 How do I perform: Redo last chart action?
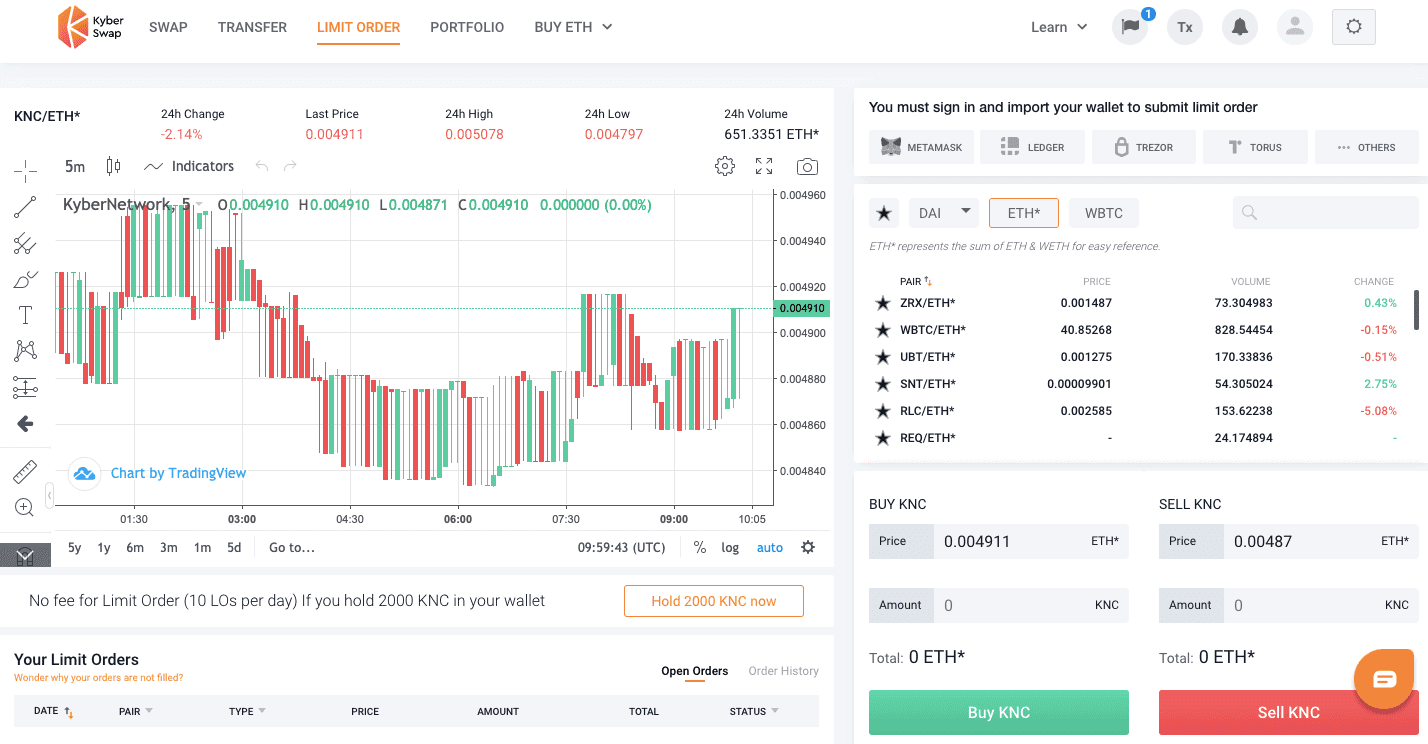click(291, 166)
